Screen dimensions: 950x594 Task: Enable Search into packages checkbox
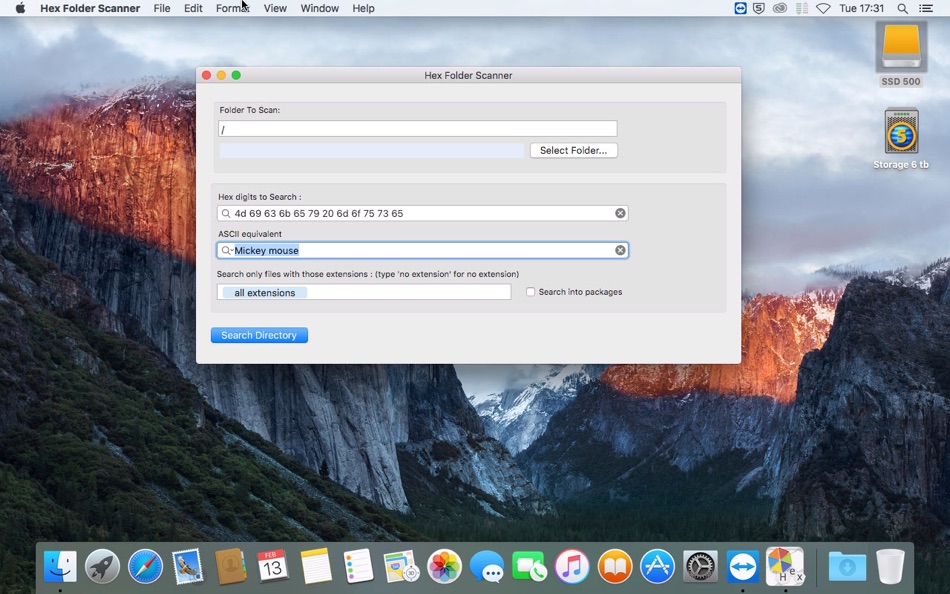point(530,292)
